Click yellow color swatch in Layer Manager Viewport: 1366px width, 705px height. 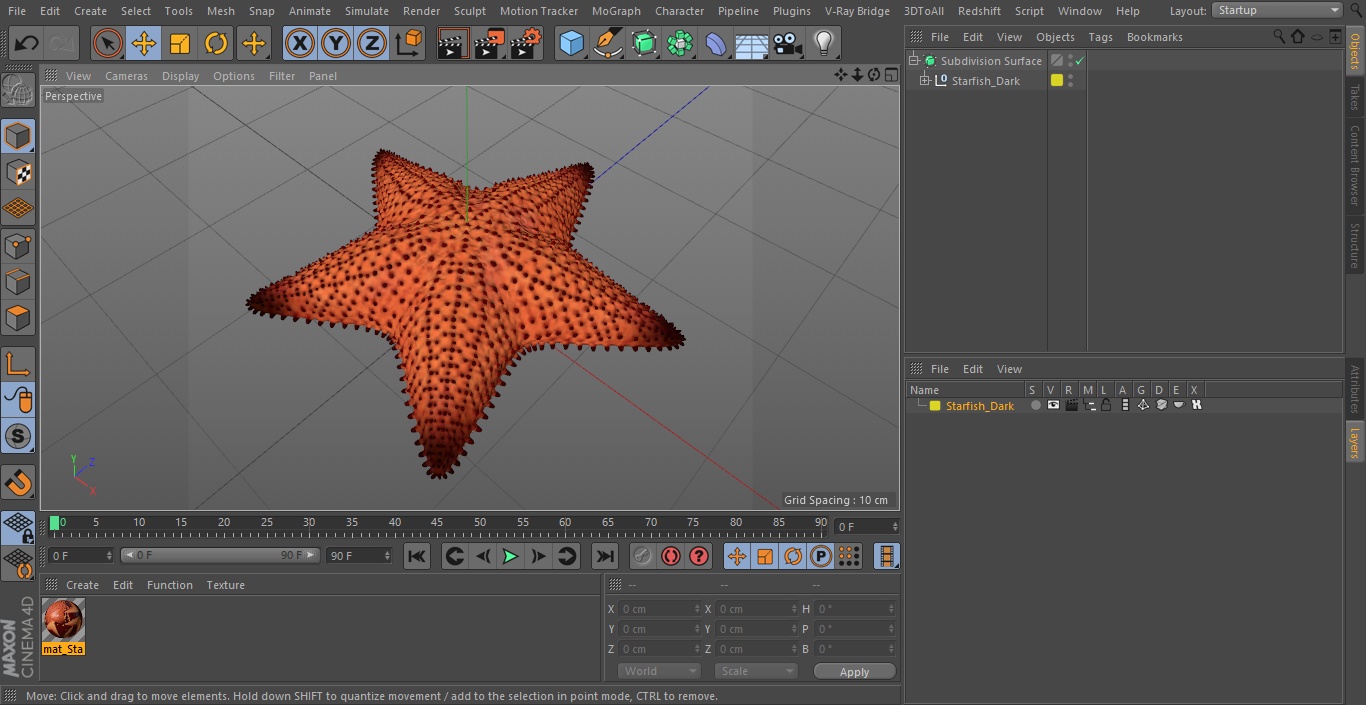click(x=935, y=405)
